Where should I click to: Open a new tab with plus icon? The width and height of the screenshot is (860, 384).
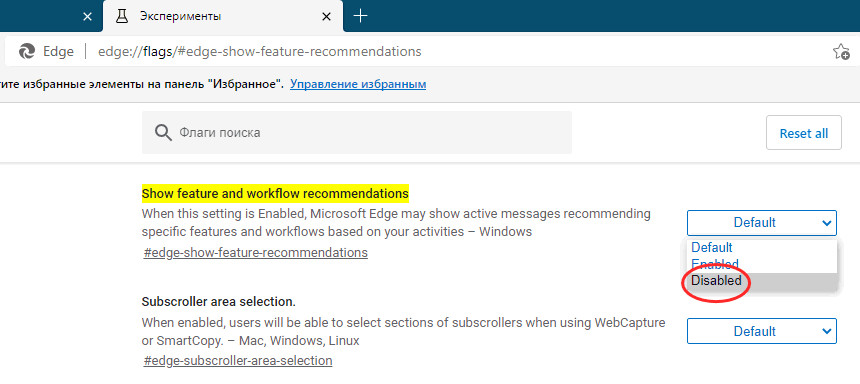[360, 16]
